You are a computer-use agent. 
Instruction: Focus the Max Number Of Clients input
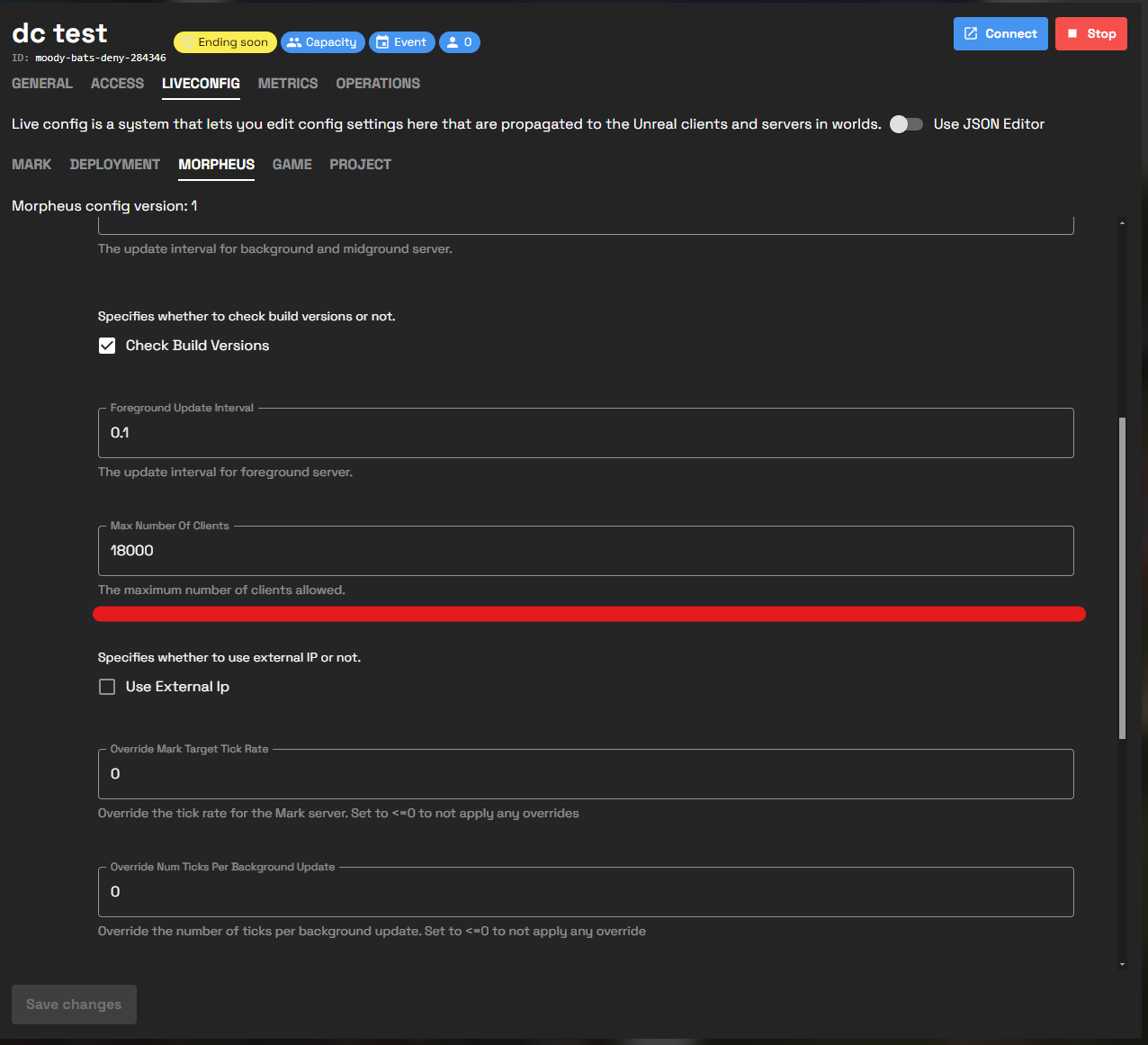point(585,551)
